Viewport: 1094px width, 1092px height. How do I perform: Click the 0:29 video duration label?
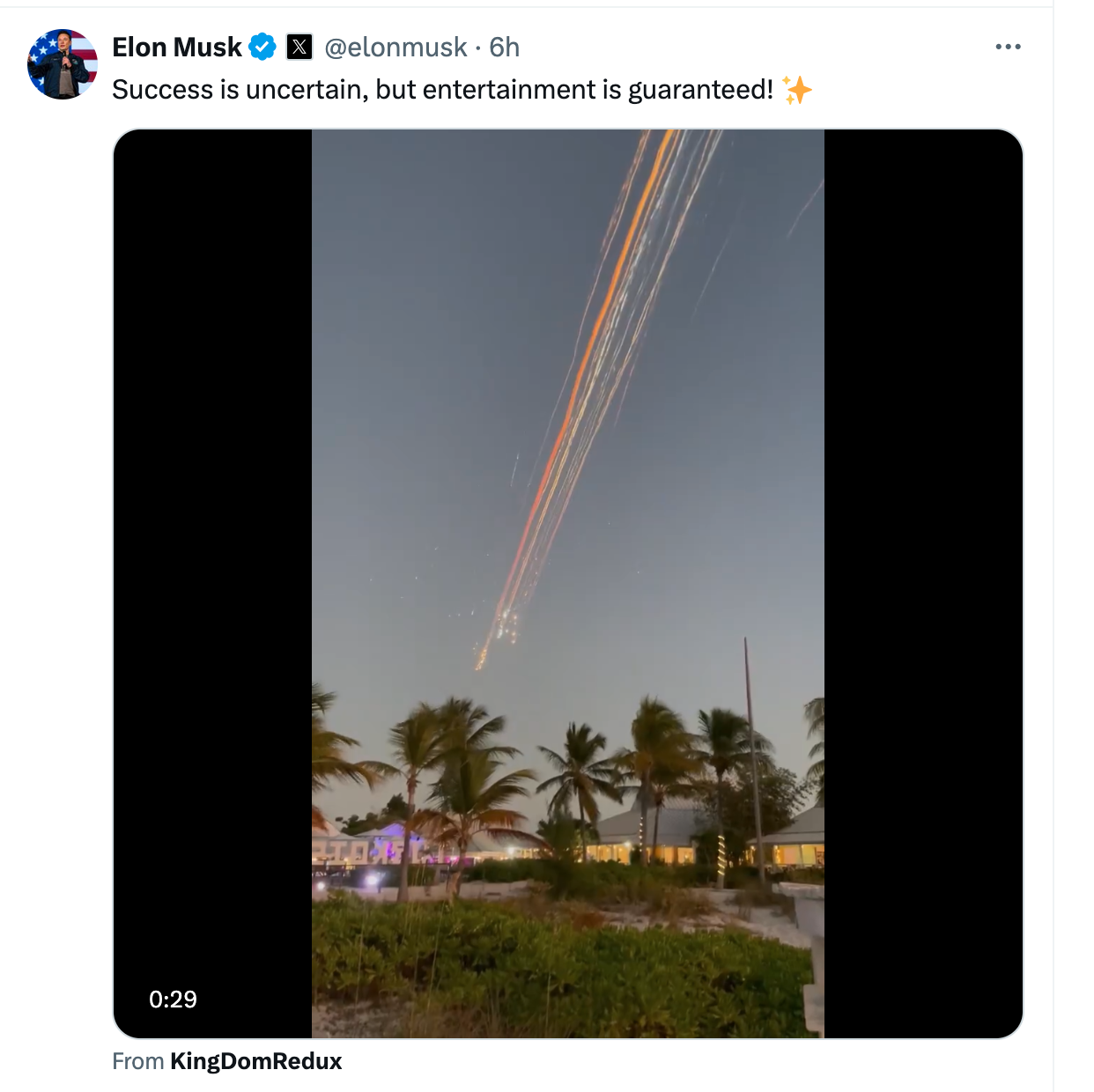click(173, 1000)
